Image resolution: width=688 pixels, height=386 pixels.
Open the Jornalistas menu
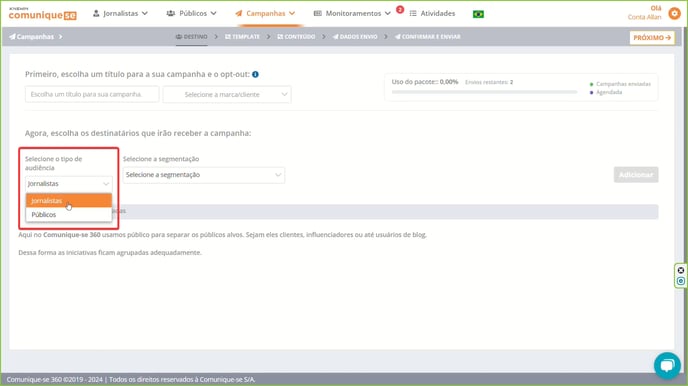tap(120, 14)
